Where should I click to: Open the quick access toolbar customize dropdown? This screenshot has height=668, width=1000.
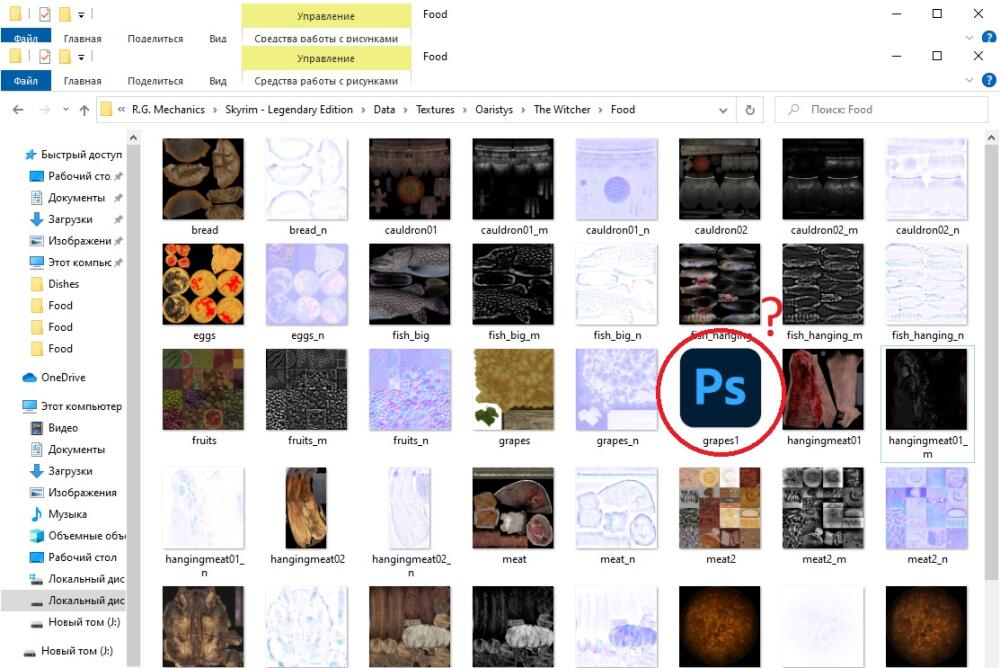point(81,57)
